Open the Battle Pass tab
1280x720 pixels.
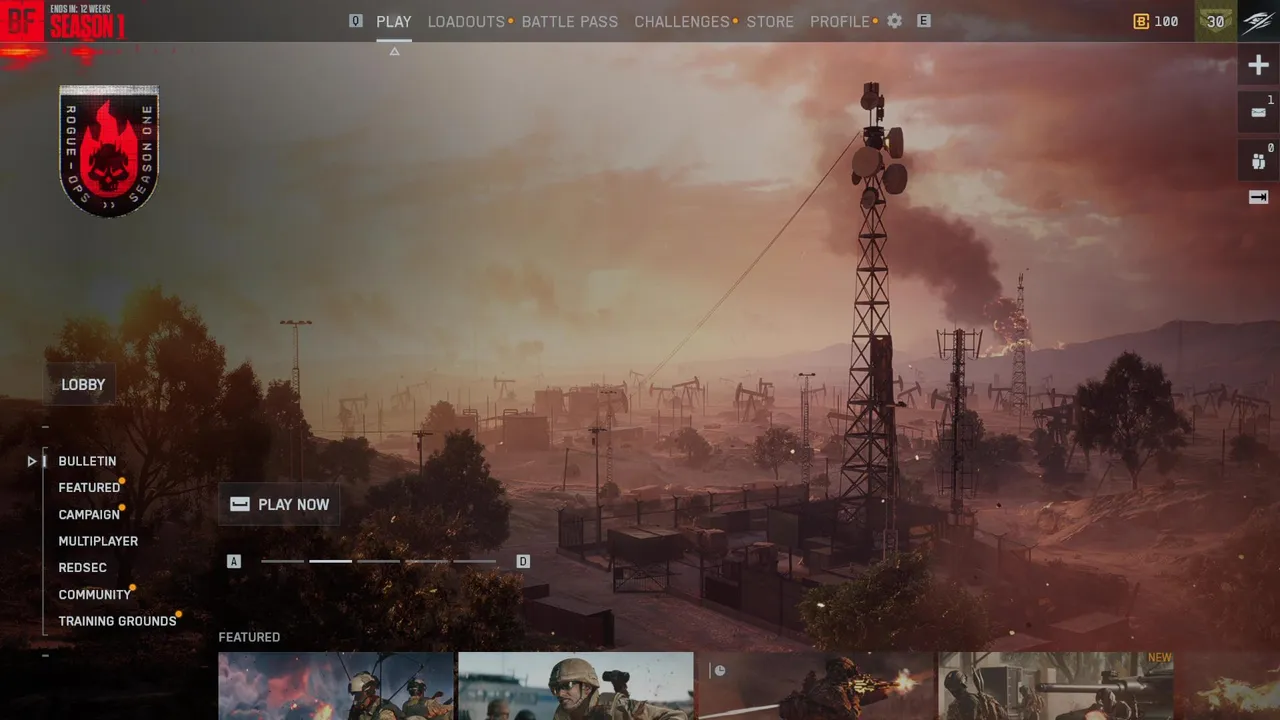(570, 21)
